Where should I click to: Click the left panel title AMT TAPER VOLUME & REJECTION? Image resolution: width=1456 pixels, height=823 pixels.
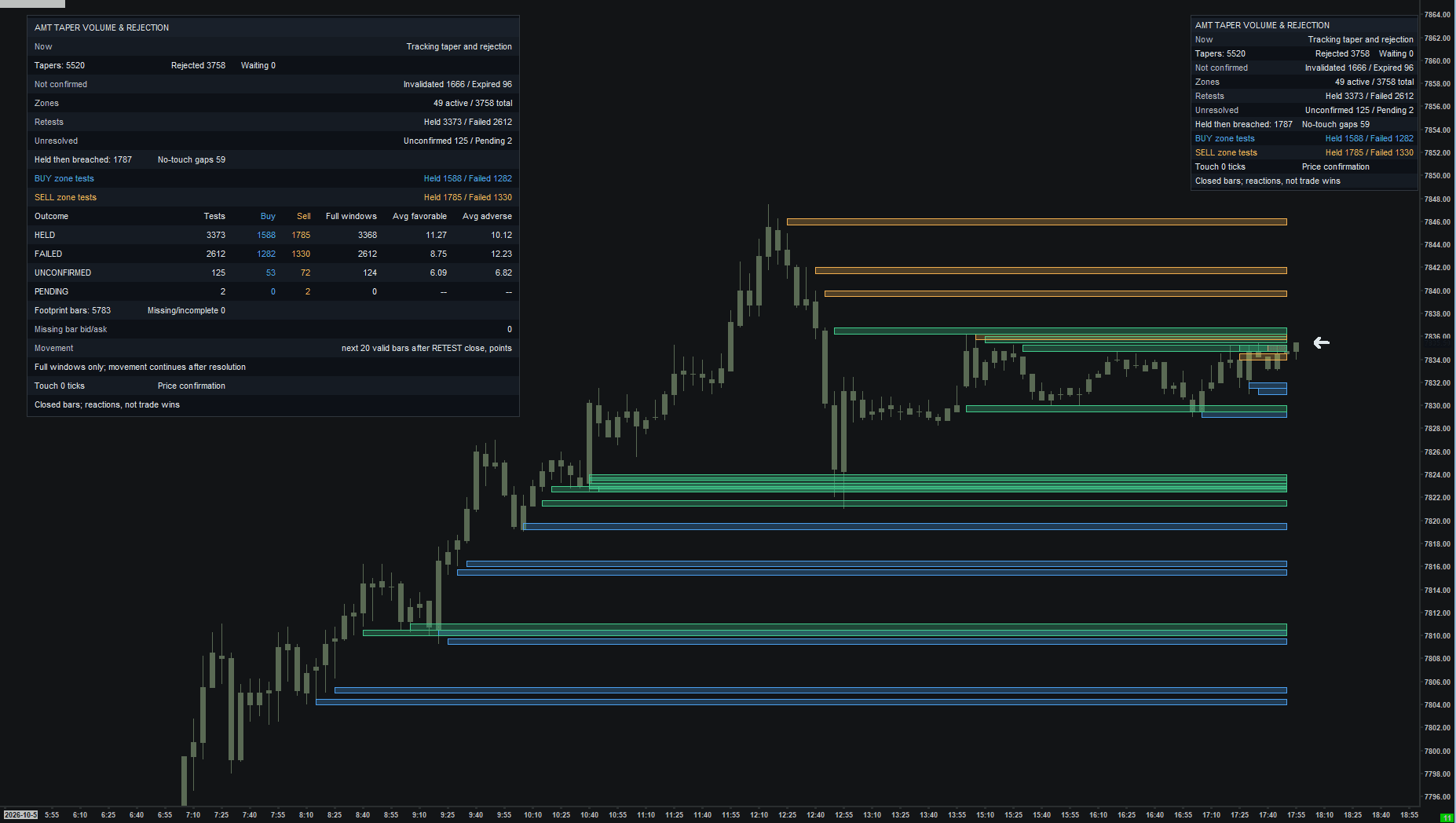(101, 27)
